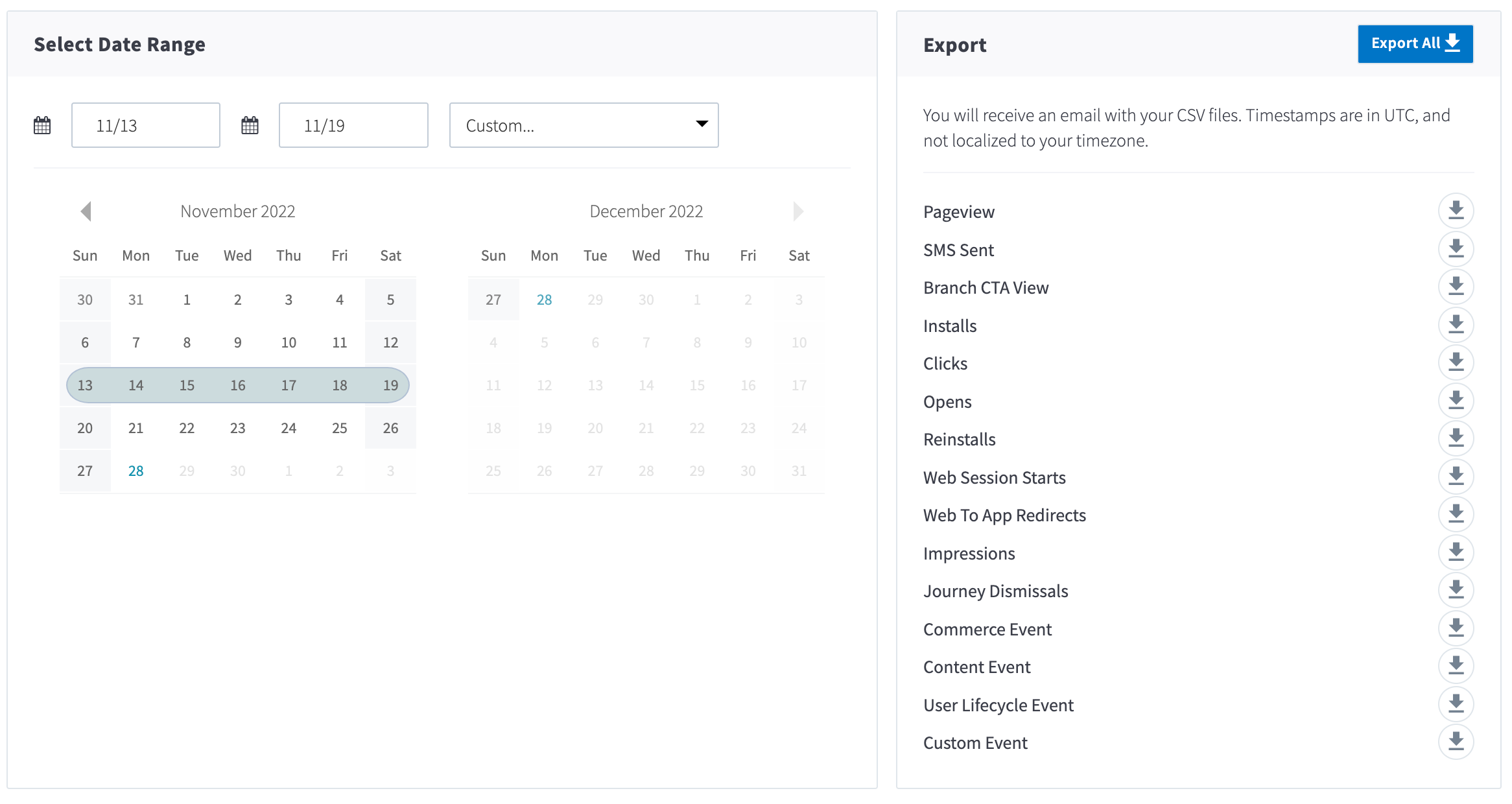Download the Custom Event export

(x=1456, y=742)
